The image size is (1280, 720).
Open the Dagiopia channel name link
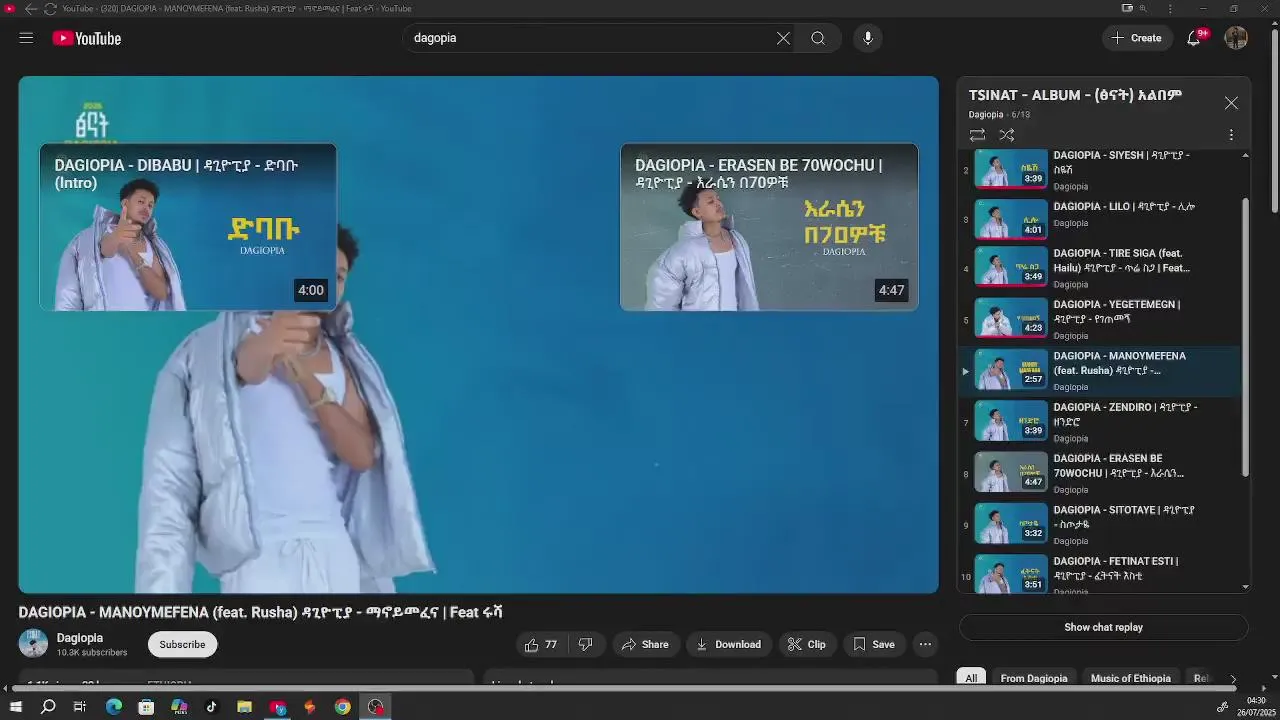coord(80,638)
